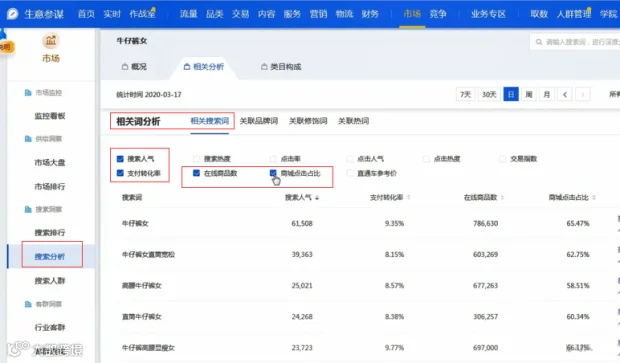The width and height of the screenshot is (620, 363).
Task: Click the 市场监控 section icon
Action: 28,93
